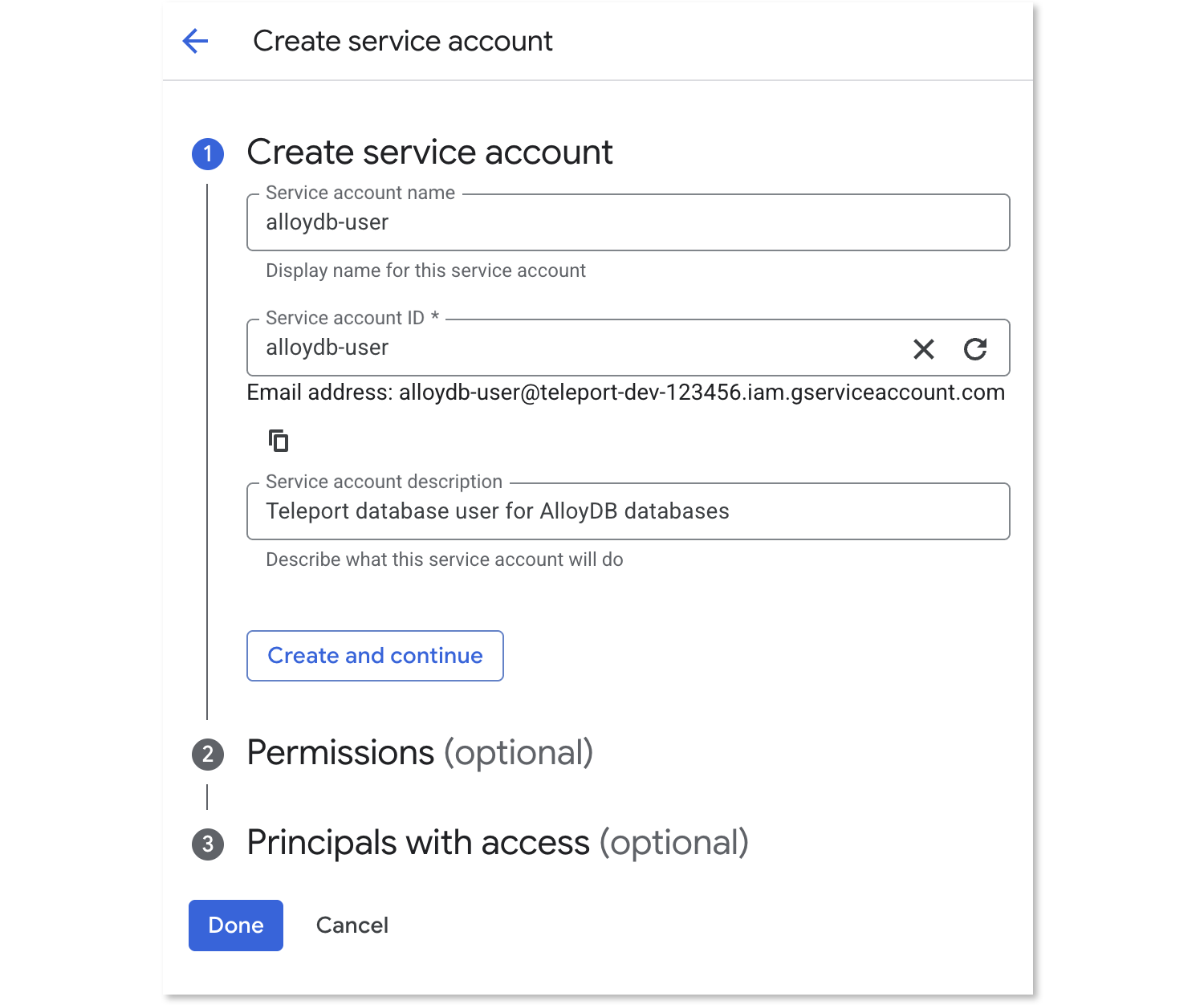This screenshot has width=1204, height=1005.
Task: Select the alloydb-user ID input
Action: pos(562,348)
